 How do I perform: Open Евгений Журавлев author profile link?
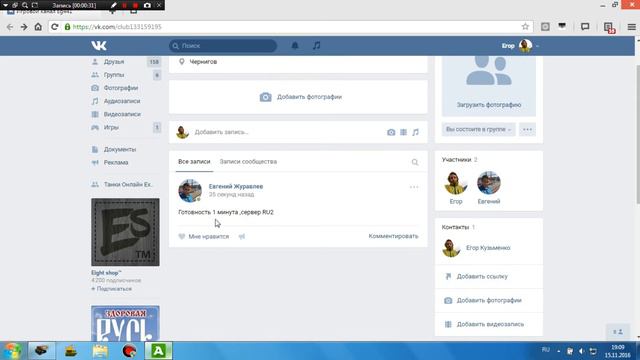click(x=236, y=186)
